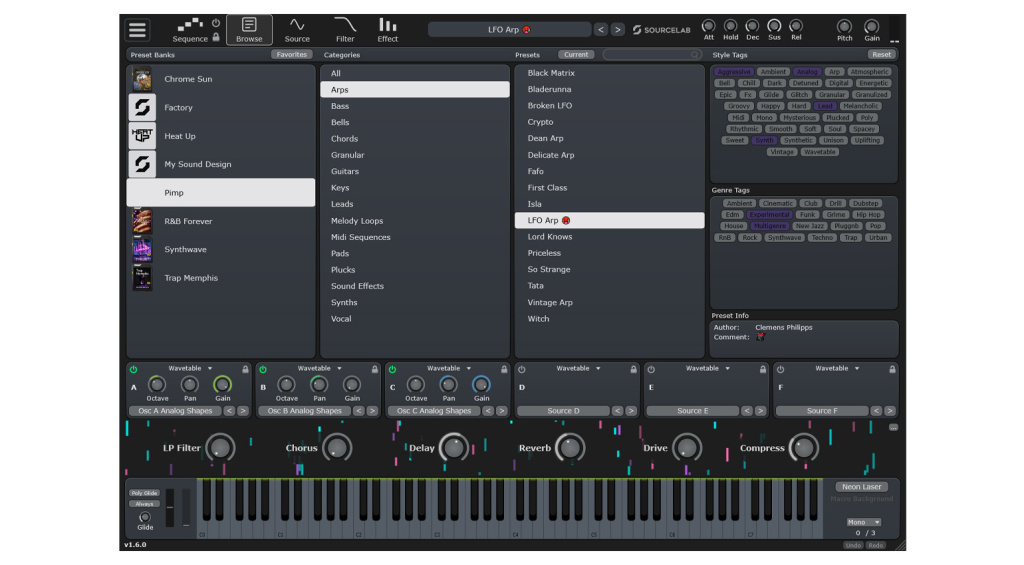Image resolution: width=1024 pixels, height=565 pixels.
Task: Open oscillator C Wavetable type dropdown
Action: pyautogui.click(x=449, y=368)
